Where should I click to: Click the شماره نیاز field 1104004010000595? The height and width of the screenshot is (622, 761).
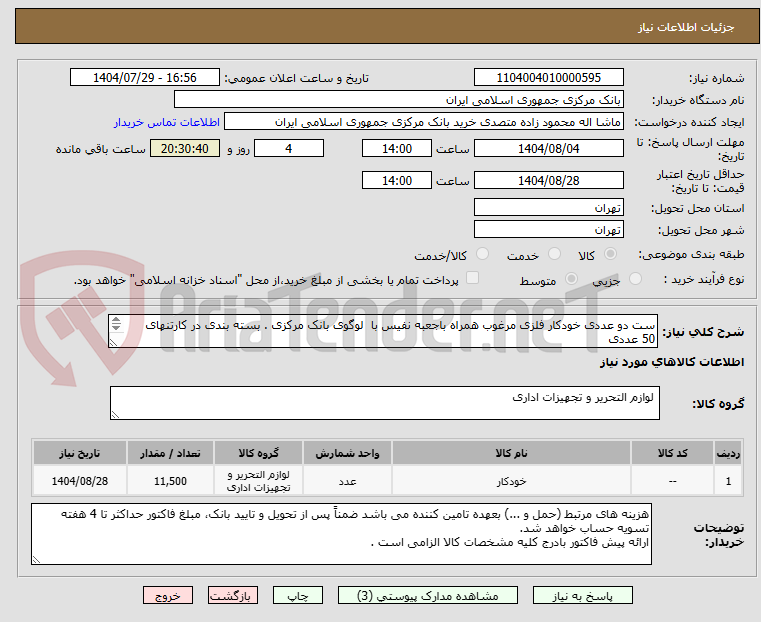click(x=548, y=78)
